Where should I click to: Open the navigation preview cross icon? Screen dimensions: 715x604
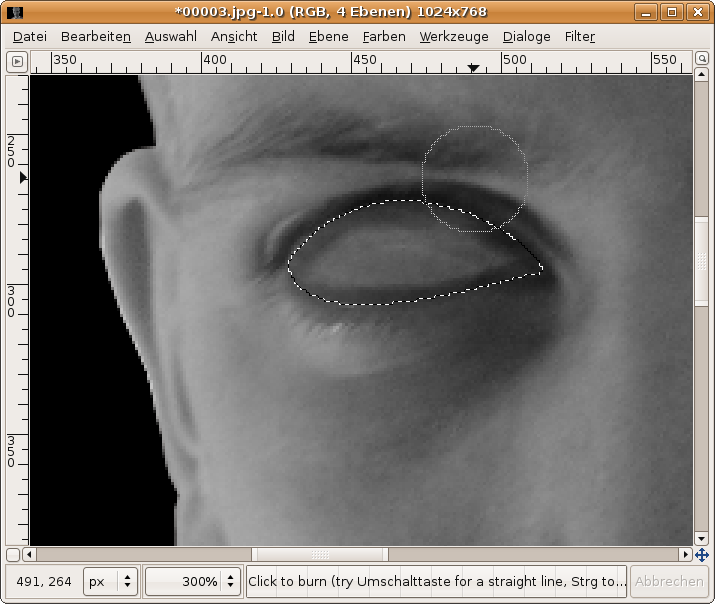tap(702, 554)
